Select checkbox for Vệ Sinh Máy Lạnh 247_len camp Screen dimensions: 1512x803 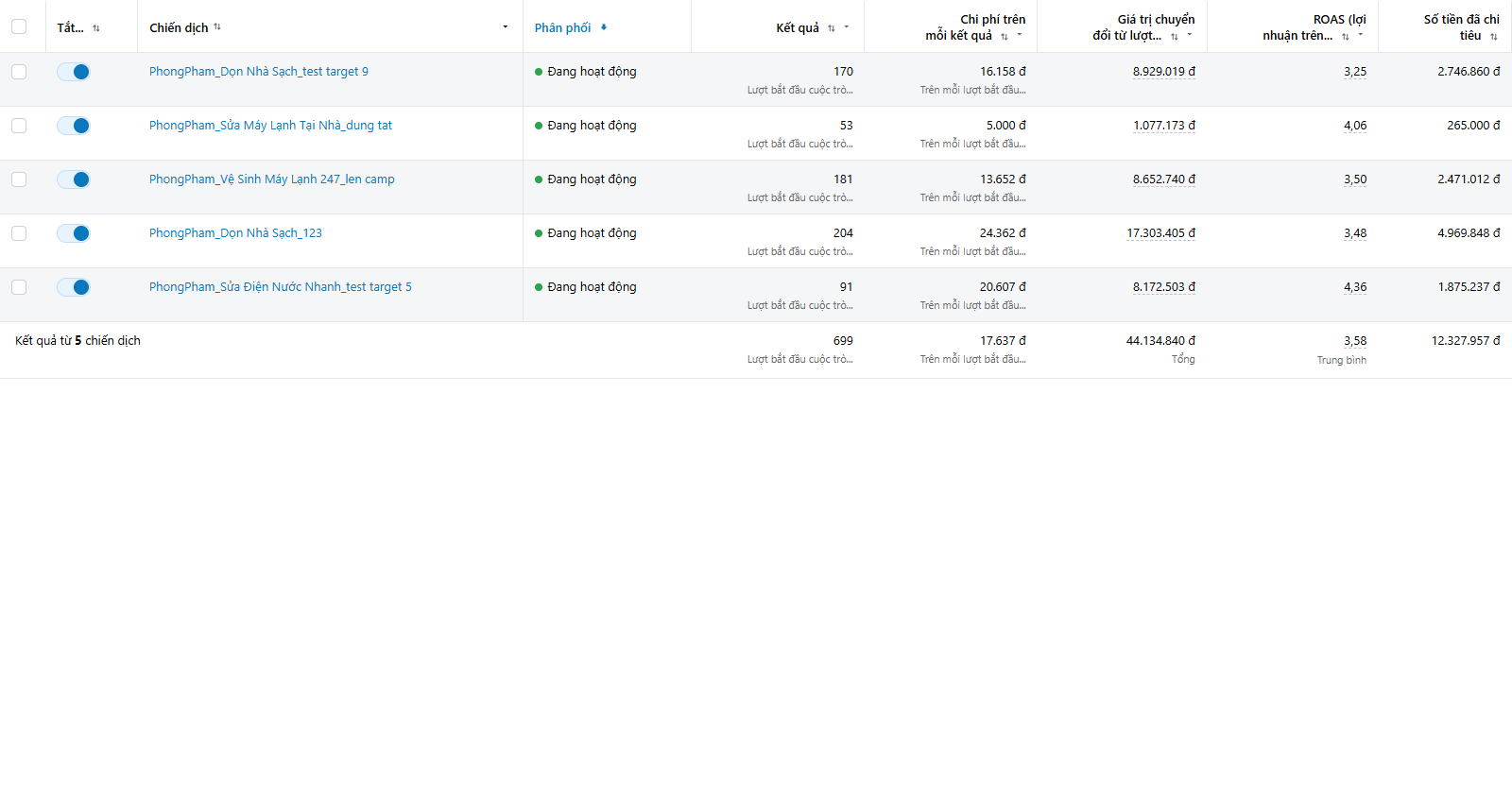pyautogui.click(x=19, y=179)
